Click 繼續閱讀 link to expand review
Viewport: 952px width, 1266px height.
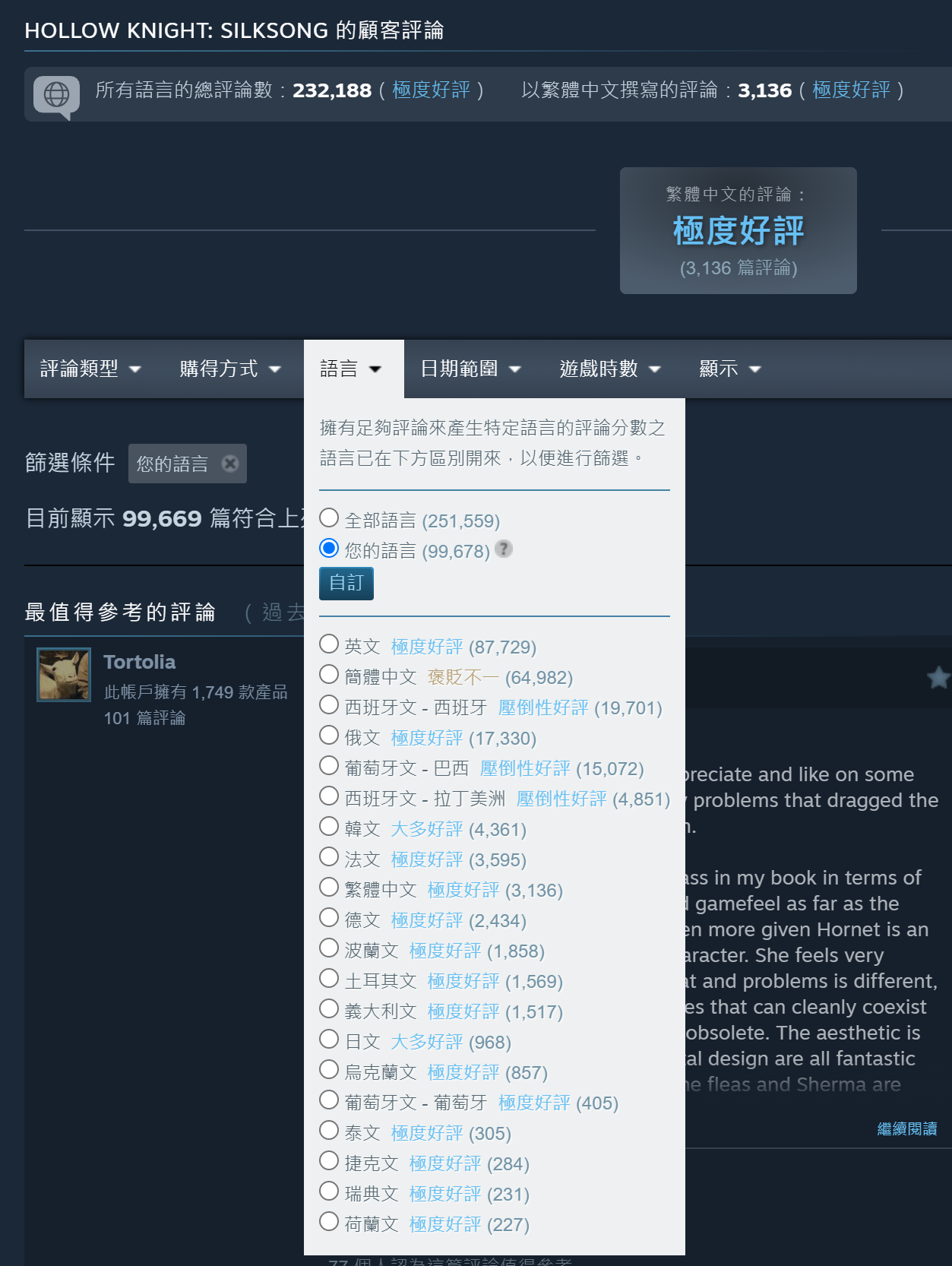pos(906,1129)
